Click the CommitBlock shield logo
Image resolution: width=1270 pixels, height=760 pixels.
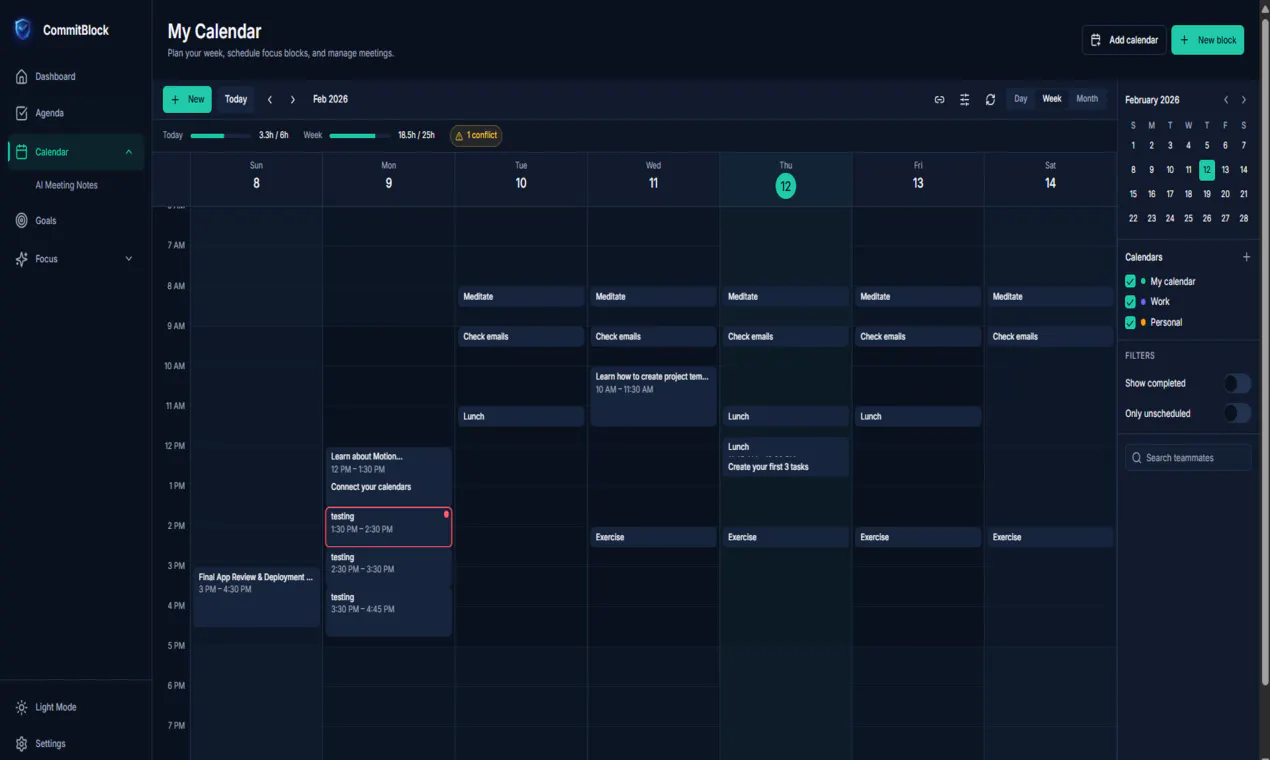pos(22,30)
